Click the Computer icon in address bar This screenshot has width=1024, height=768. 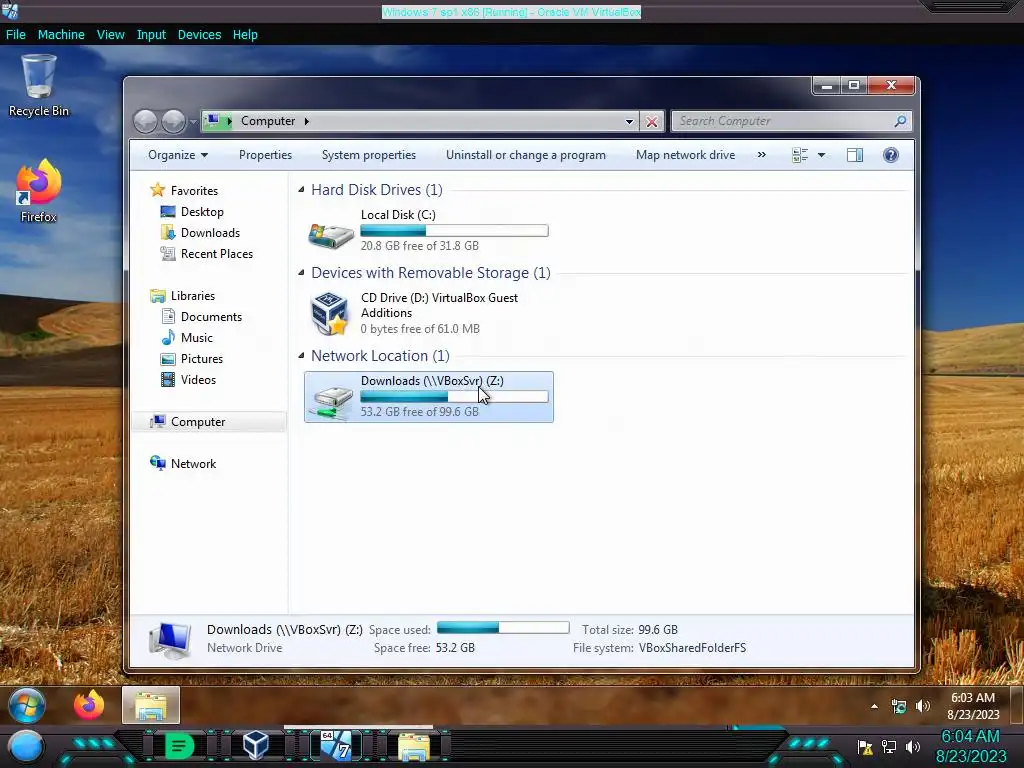point(213,121)
